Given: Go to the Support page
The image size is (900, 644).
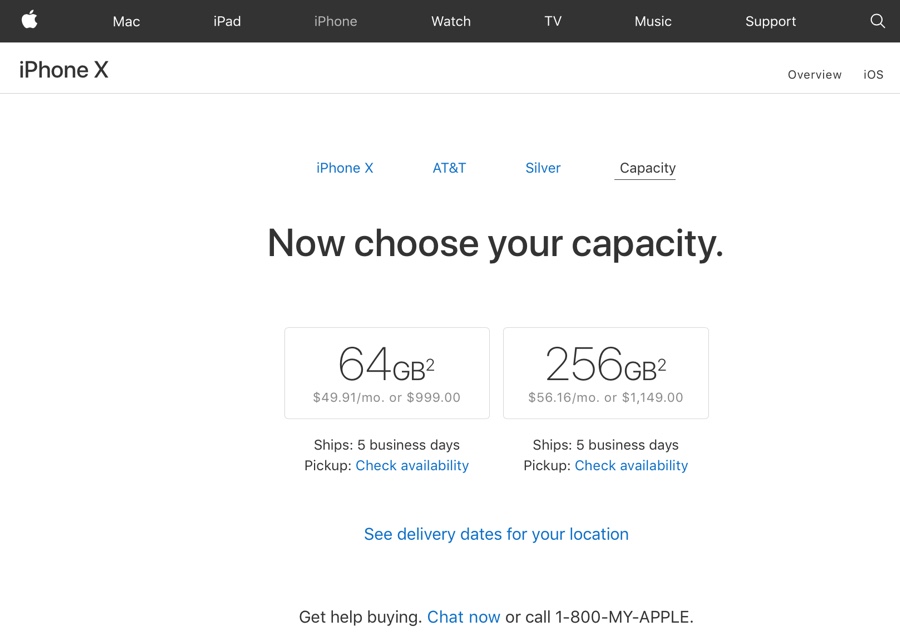Looking at the screenshot, I should coord(770,21).
